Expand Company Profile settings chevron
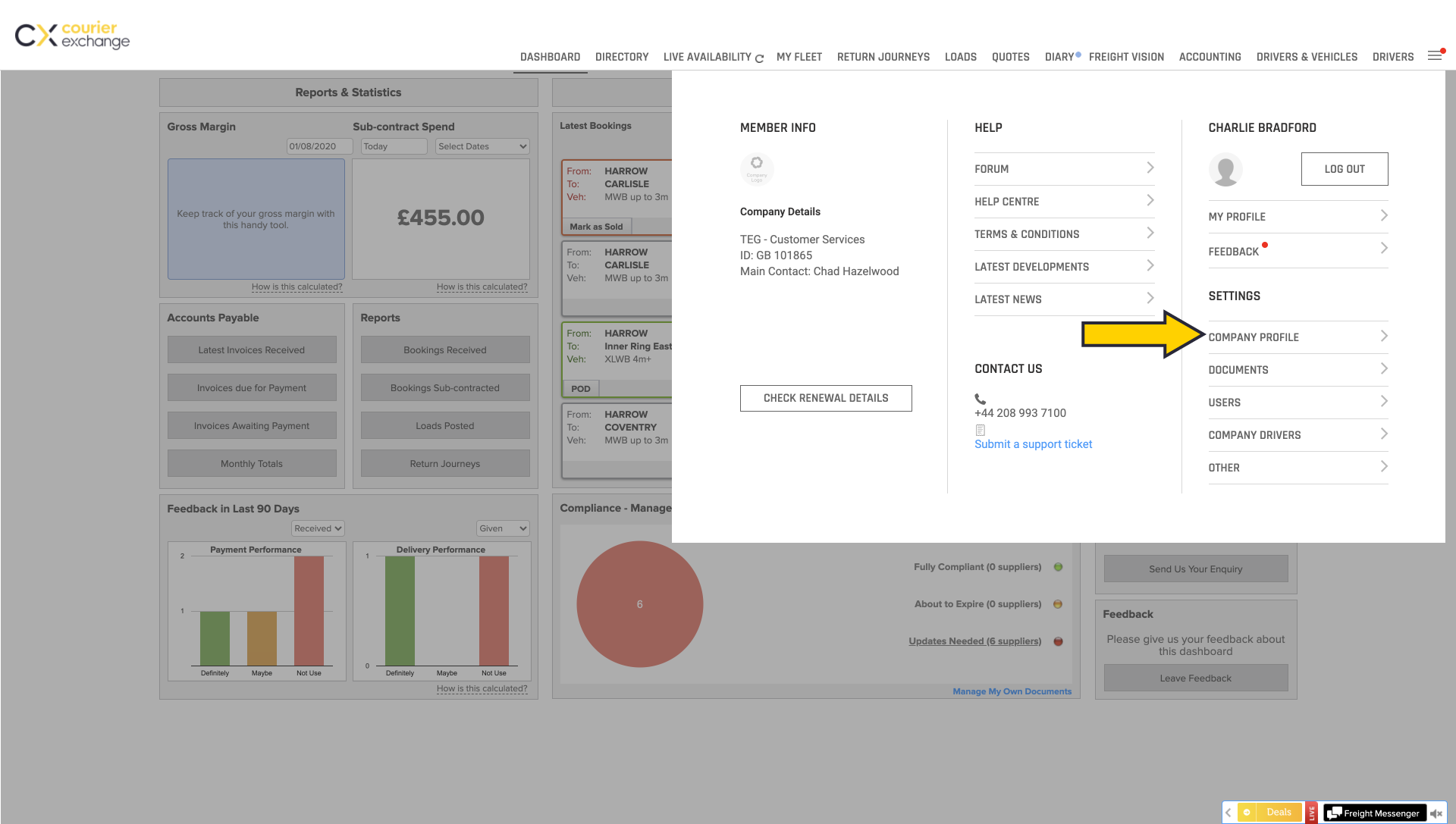 1383,336
